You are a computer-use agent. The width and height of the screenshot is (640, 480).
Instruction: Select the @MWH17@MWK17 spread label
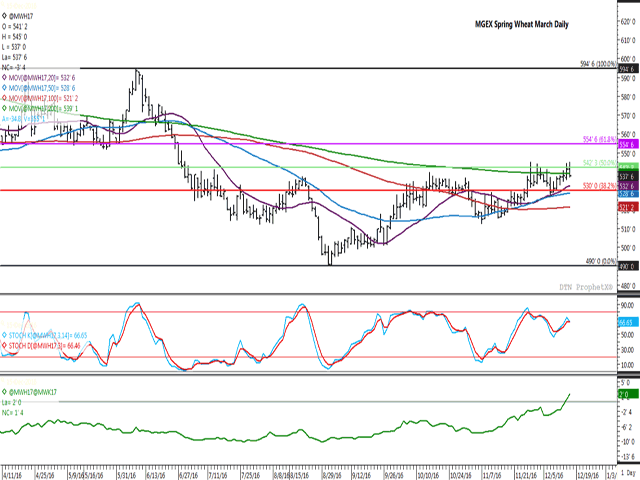pos(33,392)
